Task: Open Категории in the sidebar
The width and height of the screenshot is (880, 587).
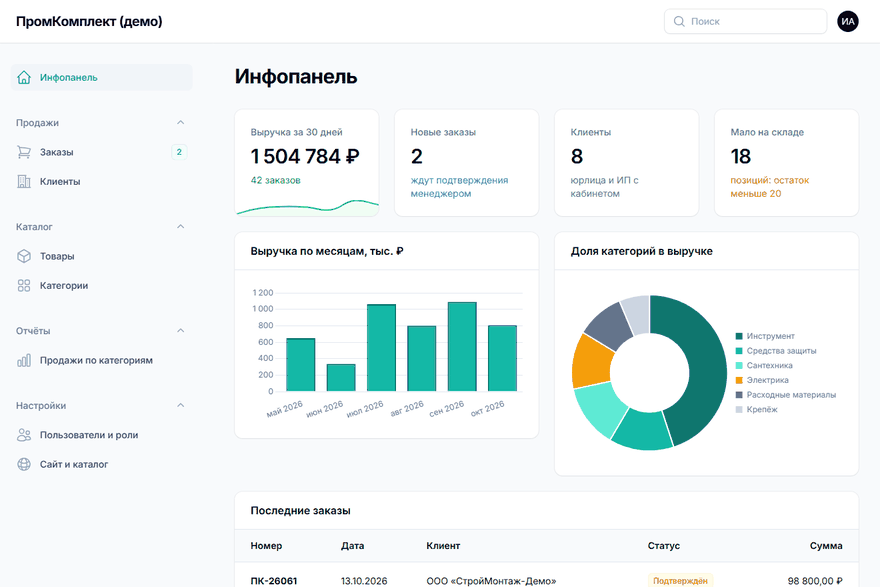Action: tap(101, 286)
